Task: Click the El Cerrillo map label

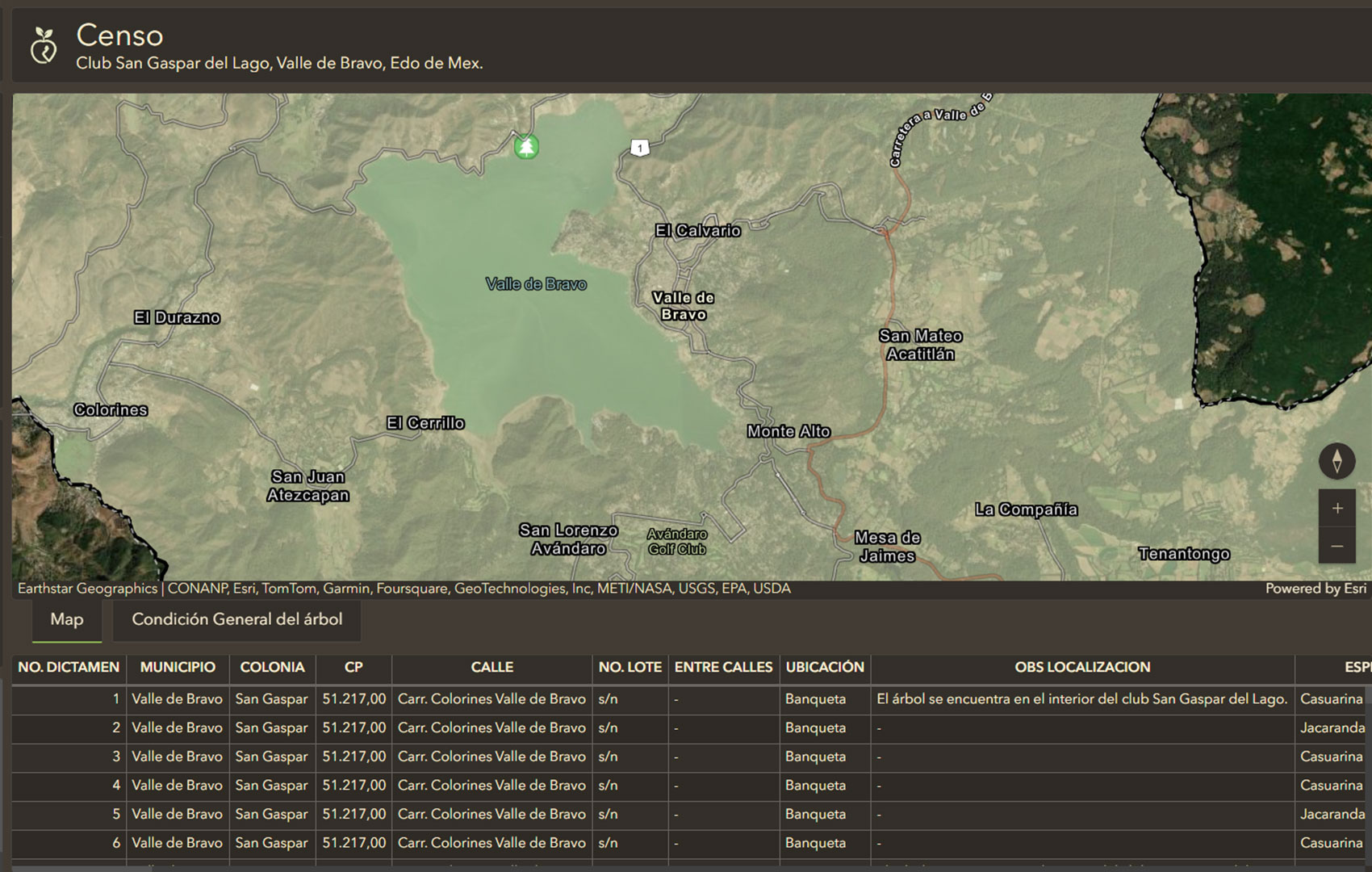Action: click(x=425, y=423)
